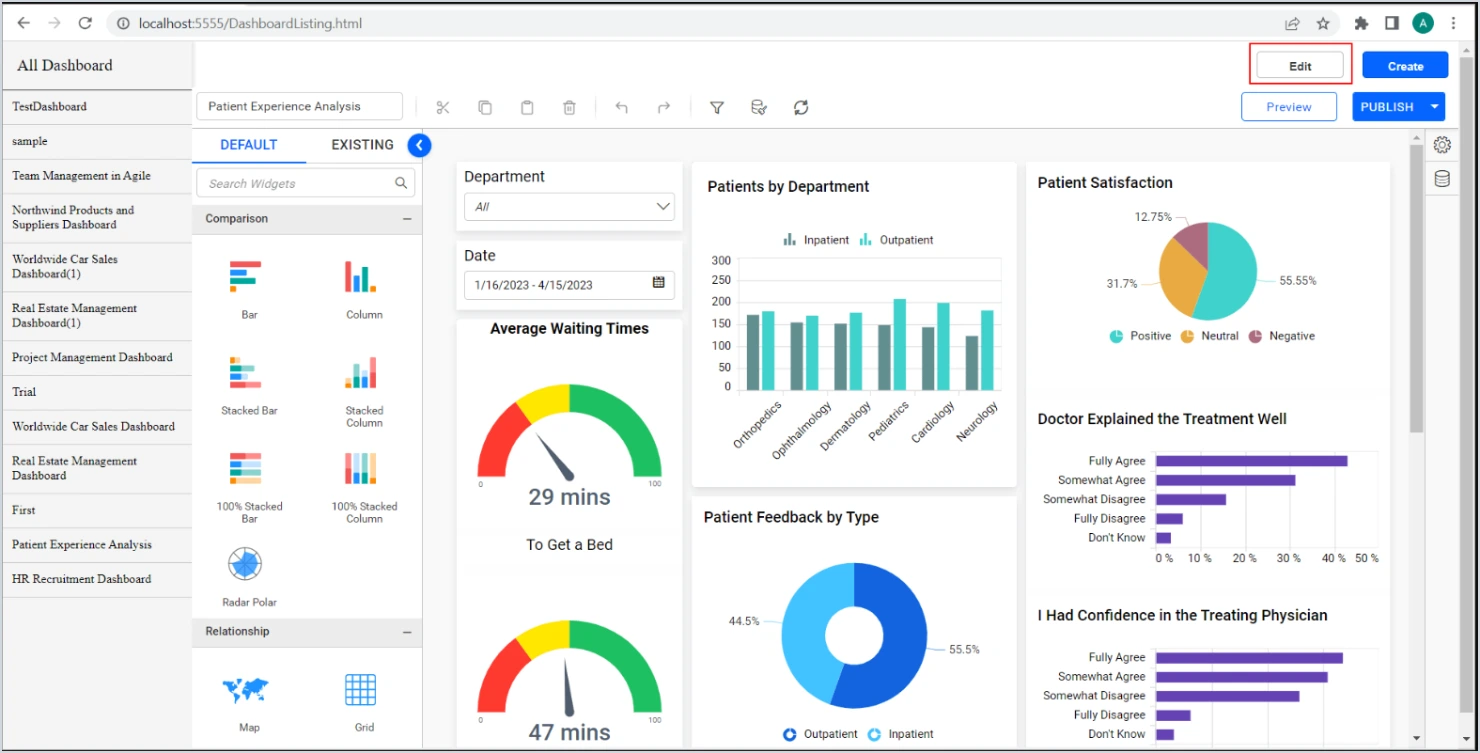
Task: Click the Preview button
Action: click(x=1289, y=107)
